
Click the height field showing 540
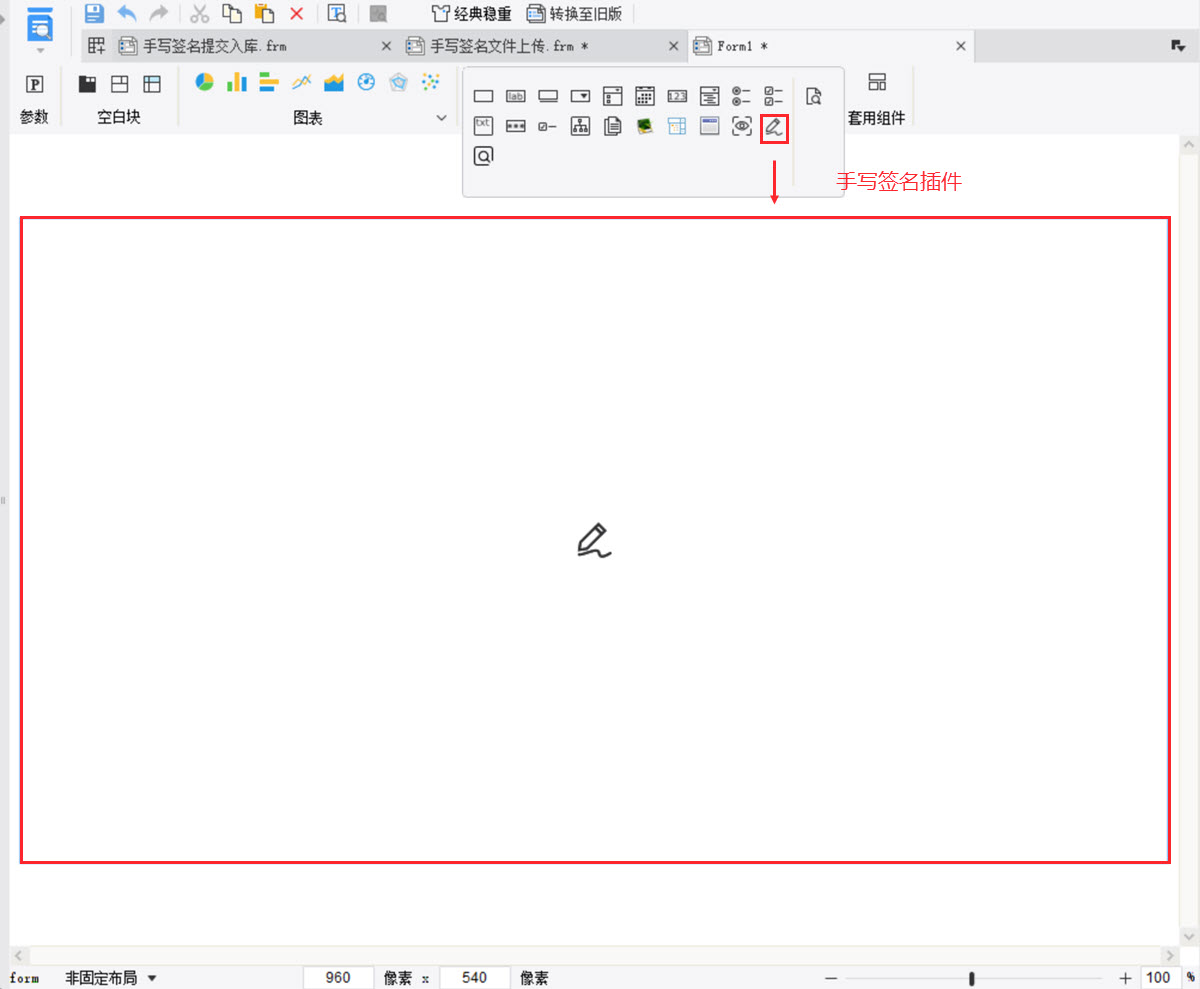pos(475,978)
